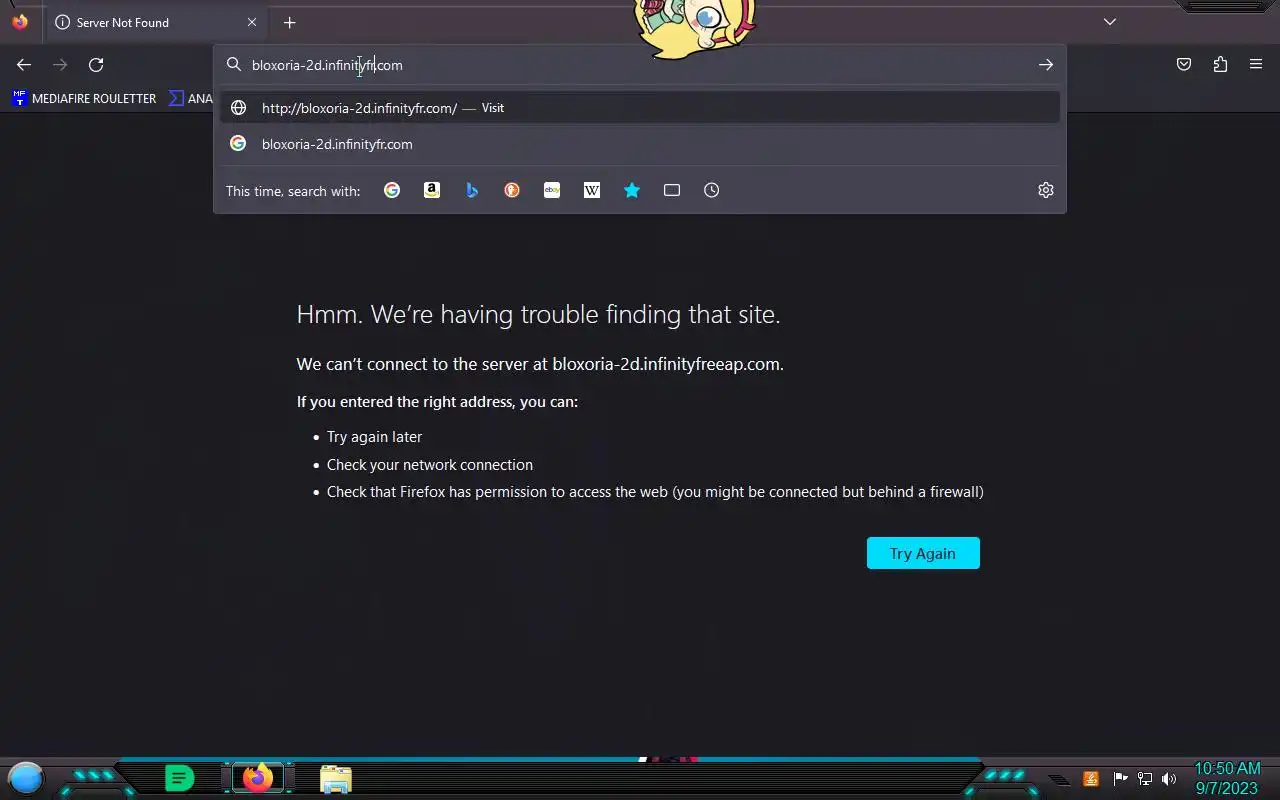Open the Extensions puzzle icon
The image size is (1280, 800).
coord(1220,65)
